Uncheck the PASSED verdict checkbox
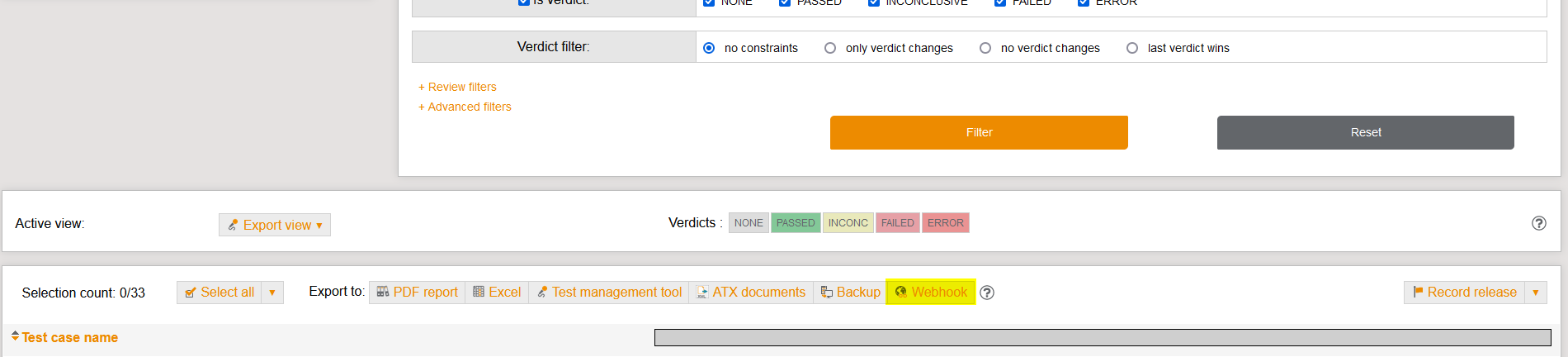This screenshot has height=357, width=1568. tap(785, 2)
